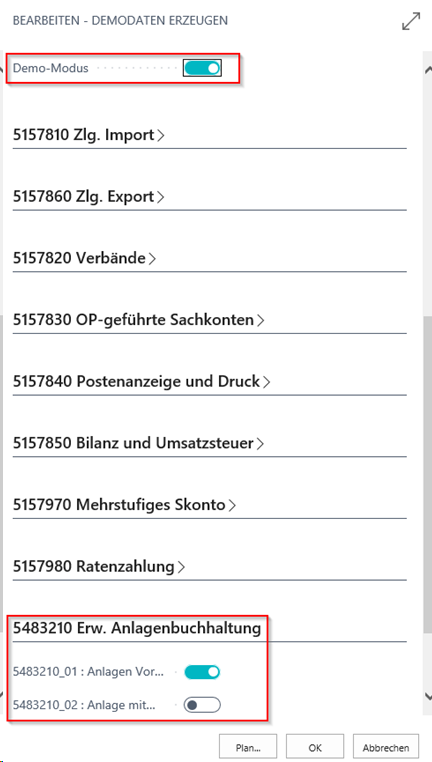Click the Abbrechen button
This screenshot has width=432, height=762.
[385, 747]
